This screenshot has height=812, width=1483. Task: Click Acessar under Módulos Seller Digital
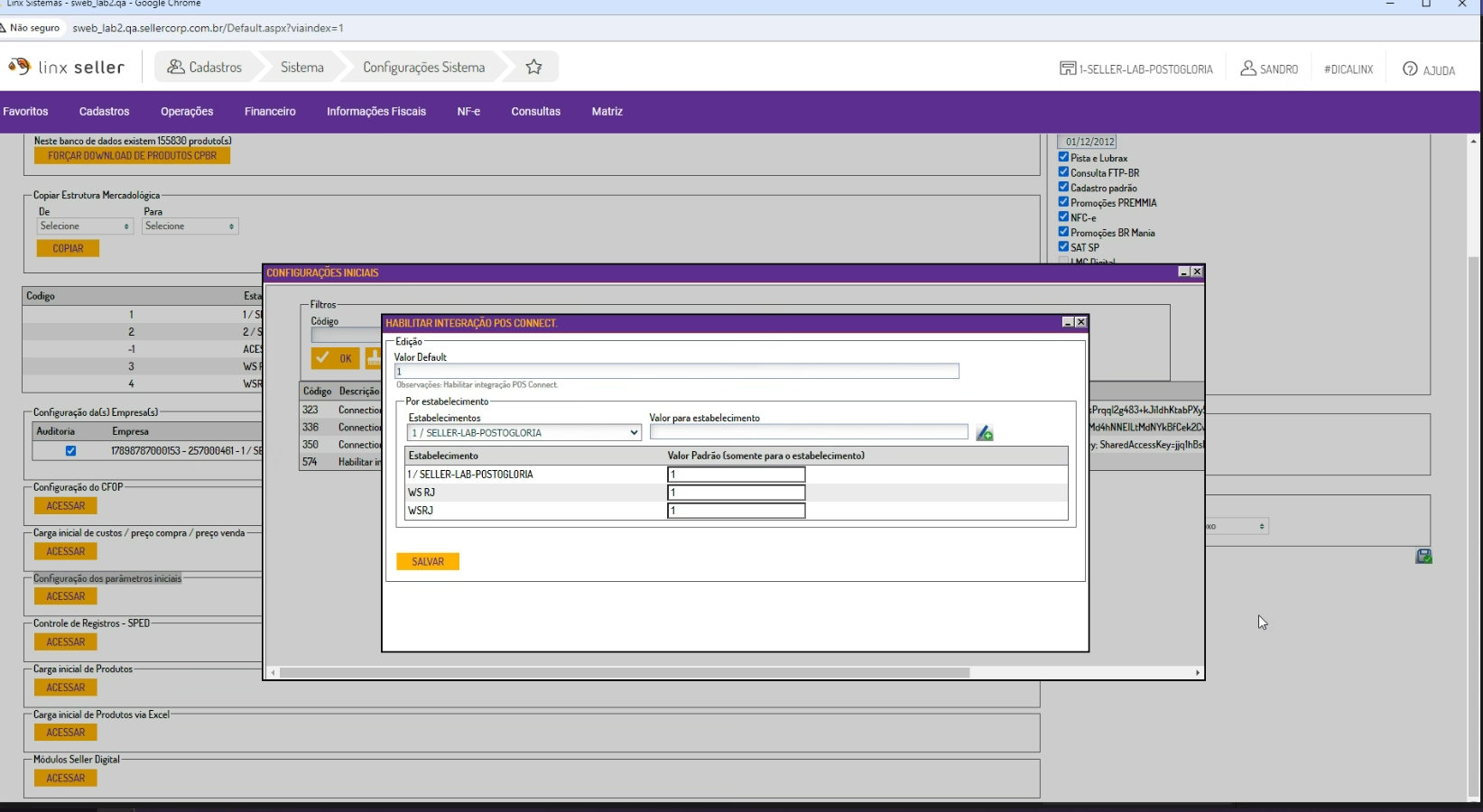66,779
